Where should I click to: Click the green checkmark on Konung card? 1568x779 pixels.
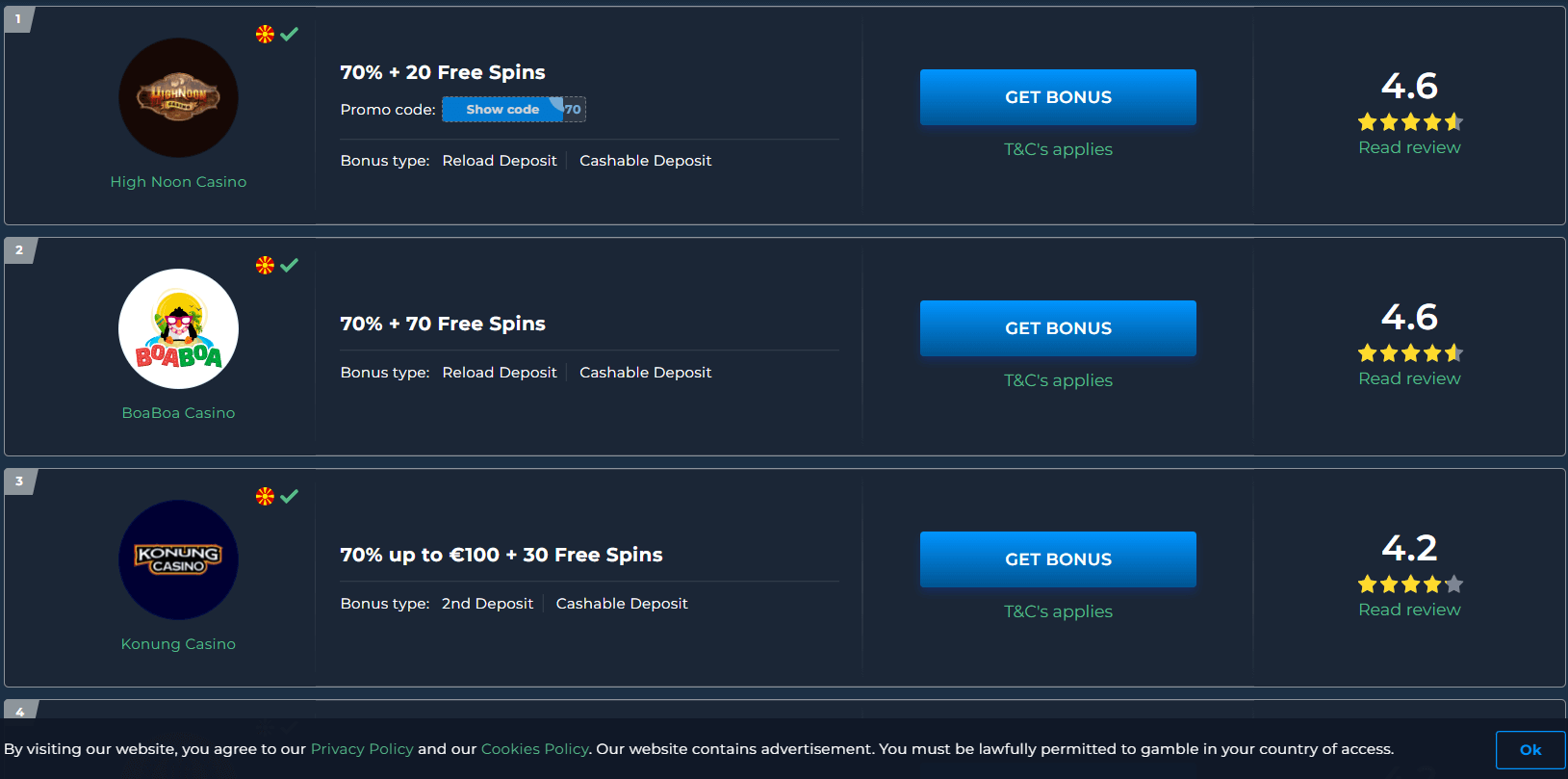[290, 496]
